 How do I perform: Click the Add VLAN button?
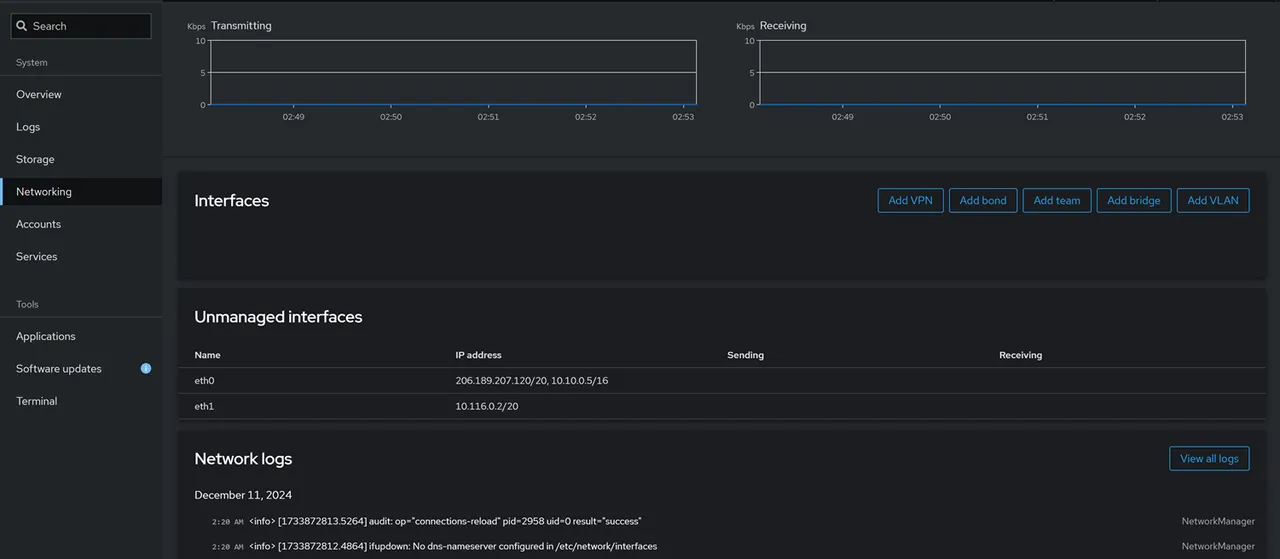pos(1213,200)
